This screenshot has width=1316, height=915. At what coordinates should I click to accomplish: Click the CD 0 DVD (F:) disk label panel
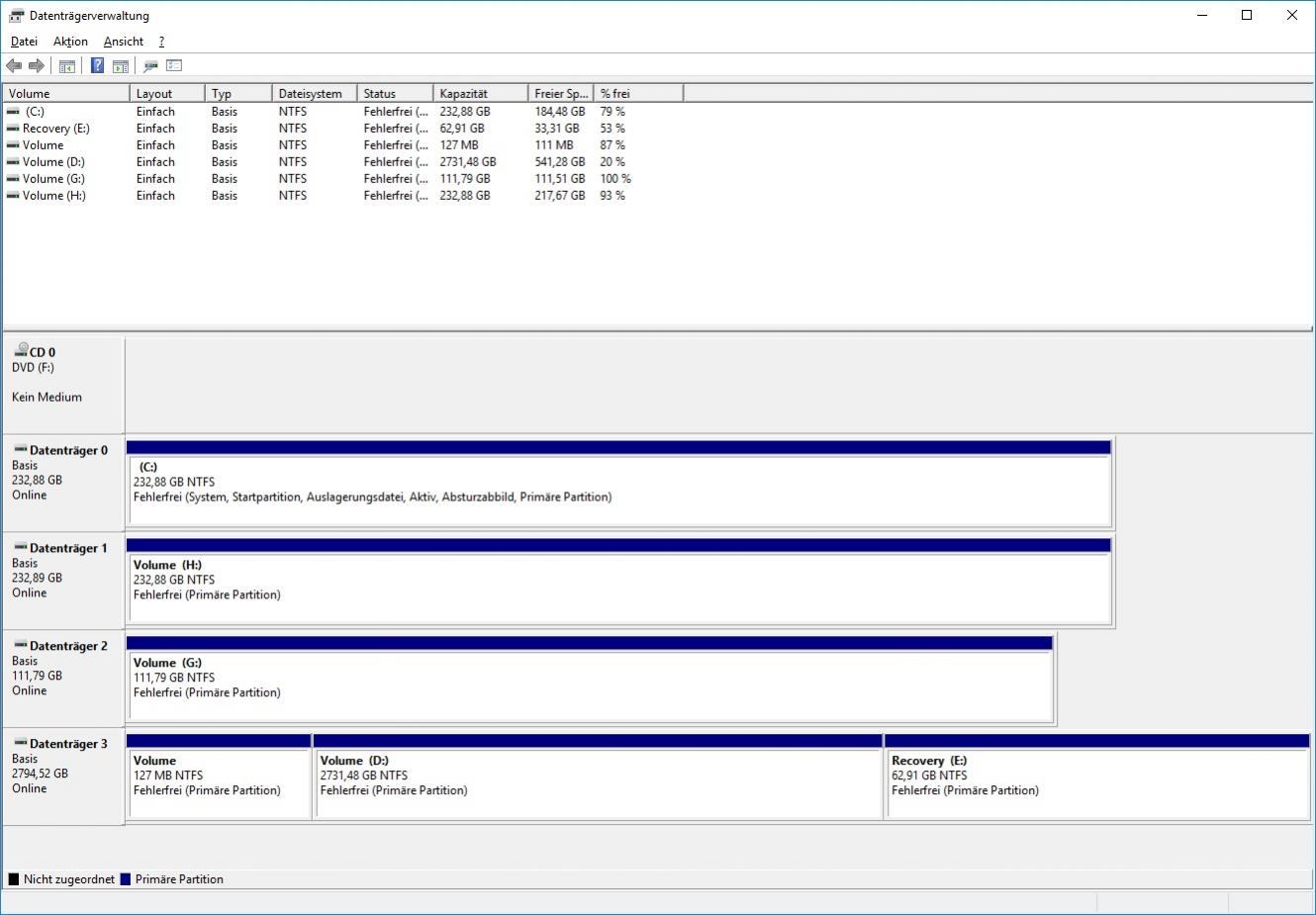63,385
